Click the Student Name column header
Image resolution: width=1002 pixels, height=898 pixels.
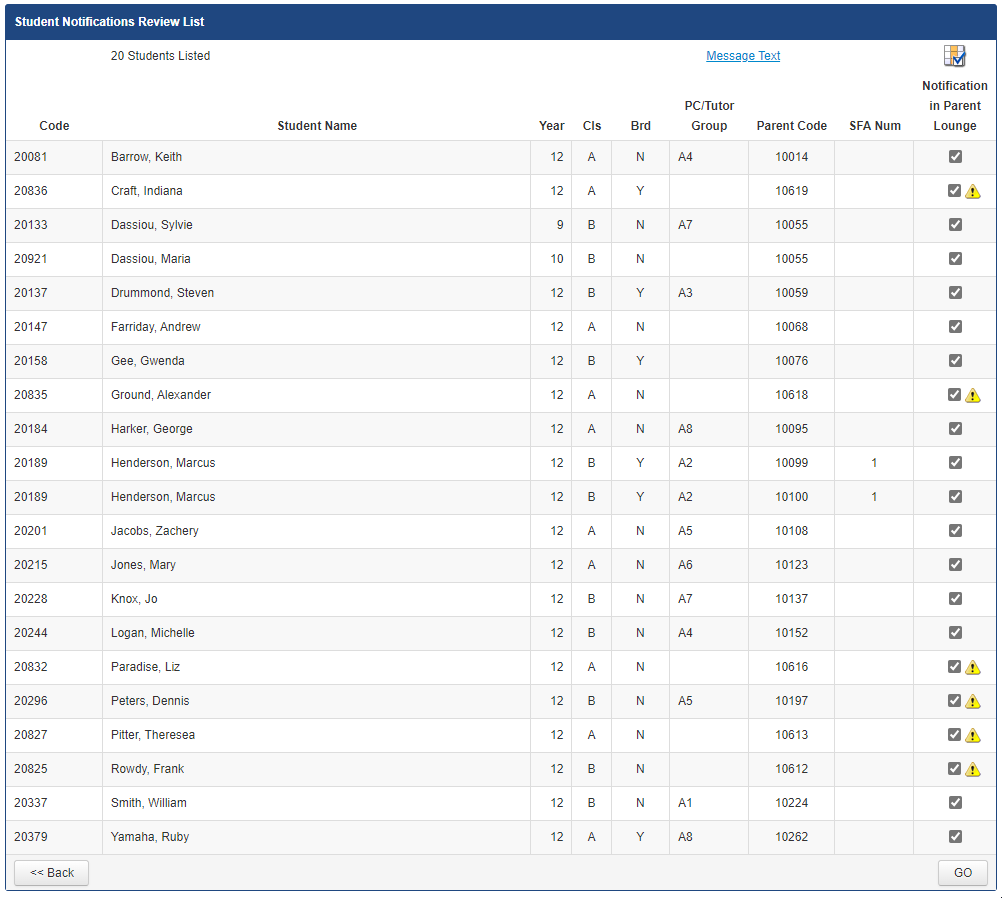317,126
